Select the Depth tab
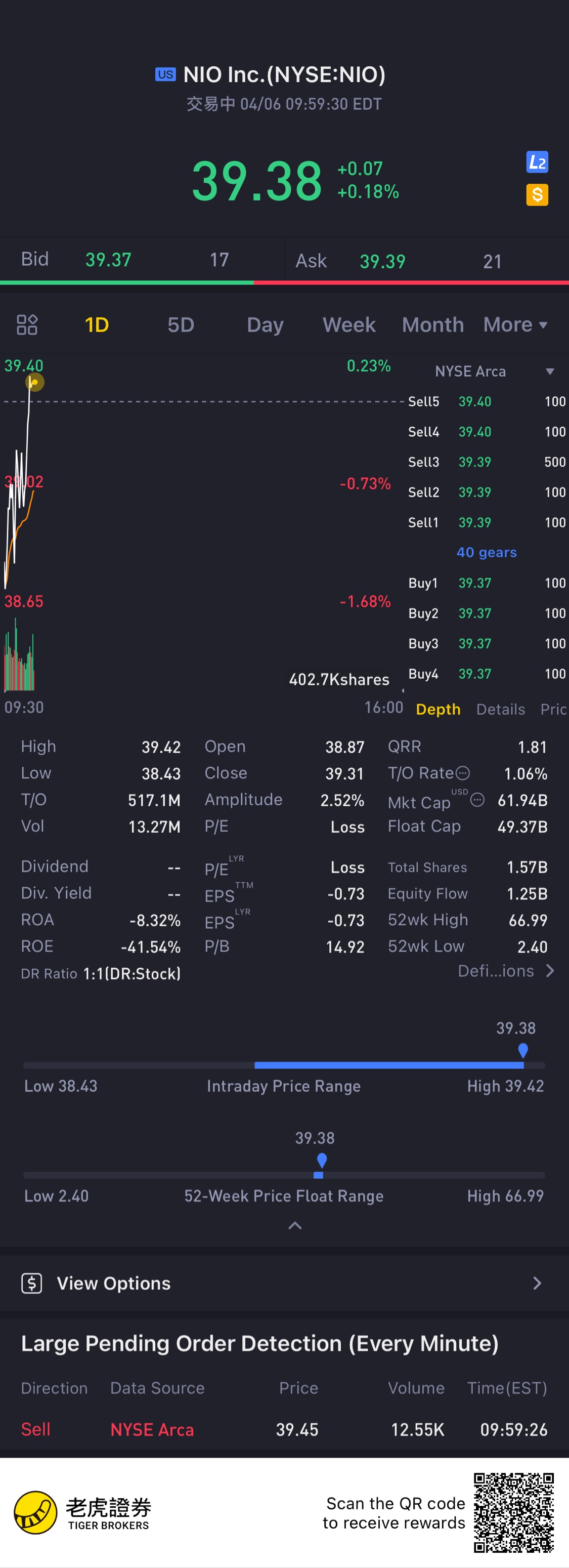This screenshot has height=1568, width=569. coord(438,709)
